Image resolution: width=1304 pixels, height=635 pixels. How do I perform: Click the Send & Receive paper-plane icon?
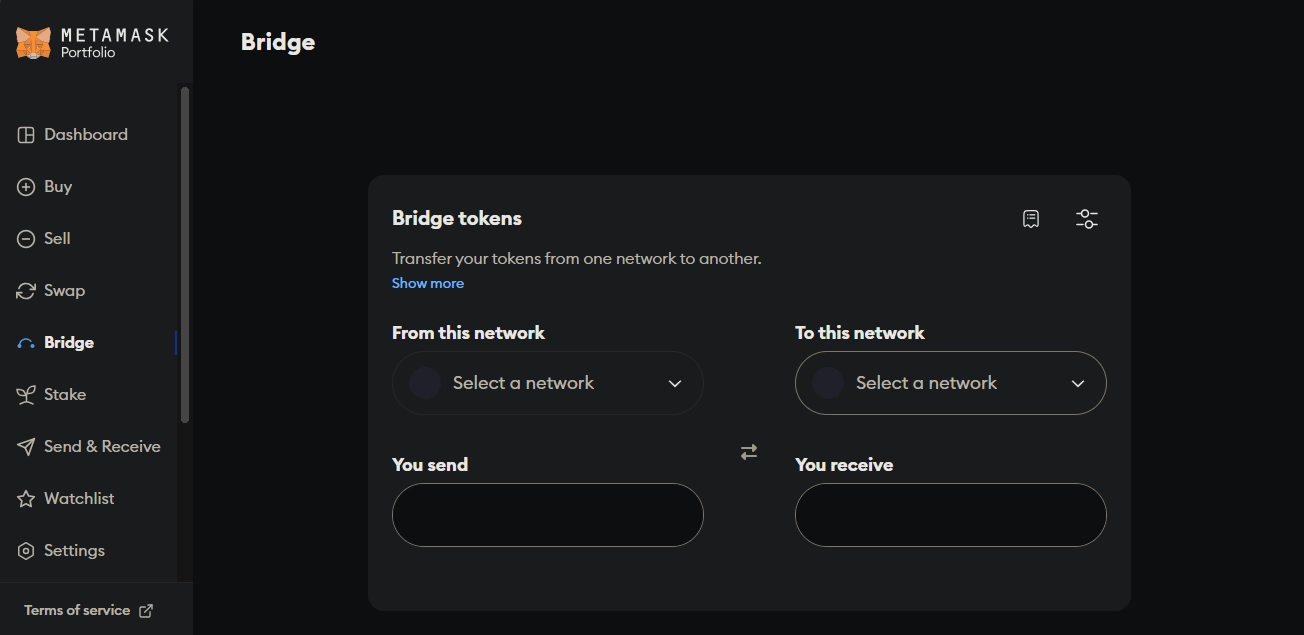[26, 447]
